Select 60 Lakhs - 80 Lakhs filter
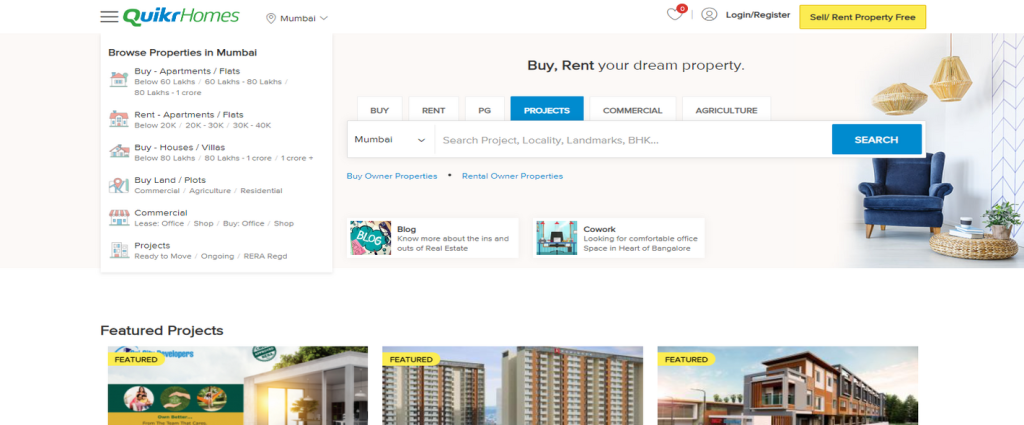Image resolution: width=1024 pixels, height=425 pixels. tap(243, 82)
